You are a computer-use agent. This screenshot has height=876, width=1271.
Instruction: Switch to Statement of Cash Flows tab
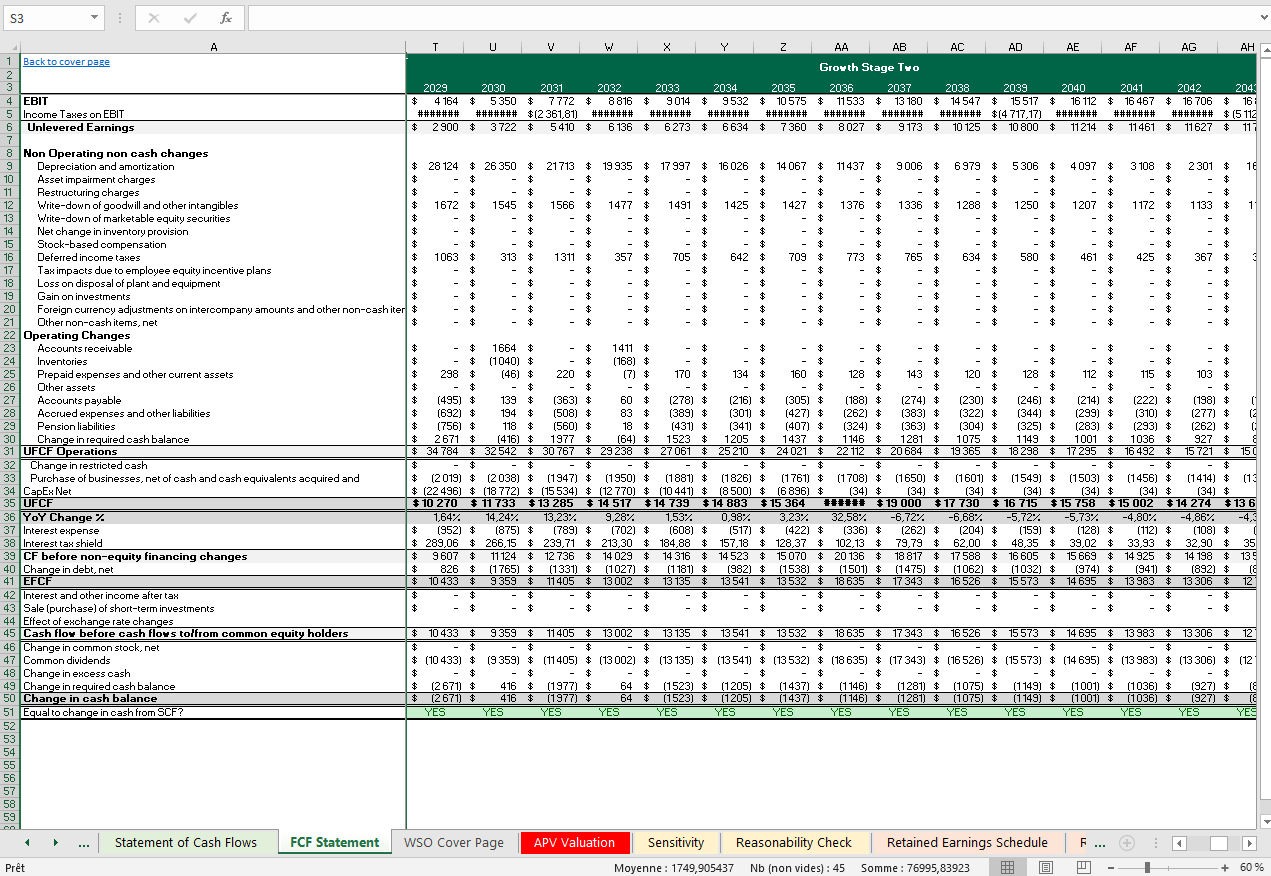(186, 843)
